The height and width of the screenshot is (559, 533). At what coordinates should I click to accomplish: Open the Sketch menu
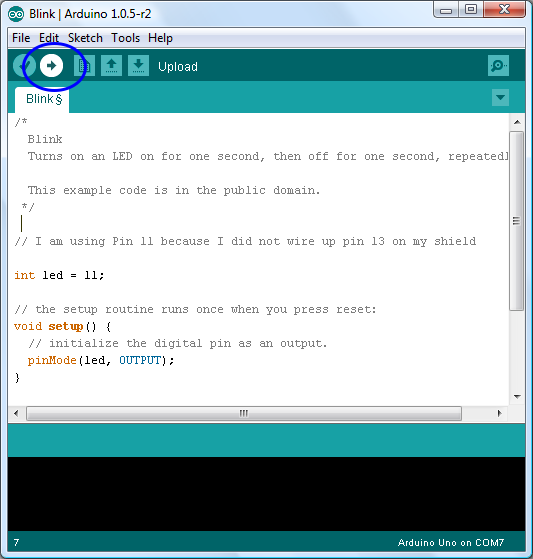85,38
